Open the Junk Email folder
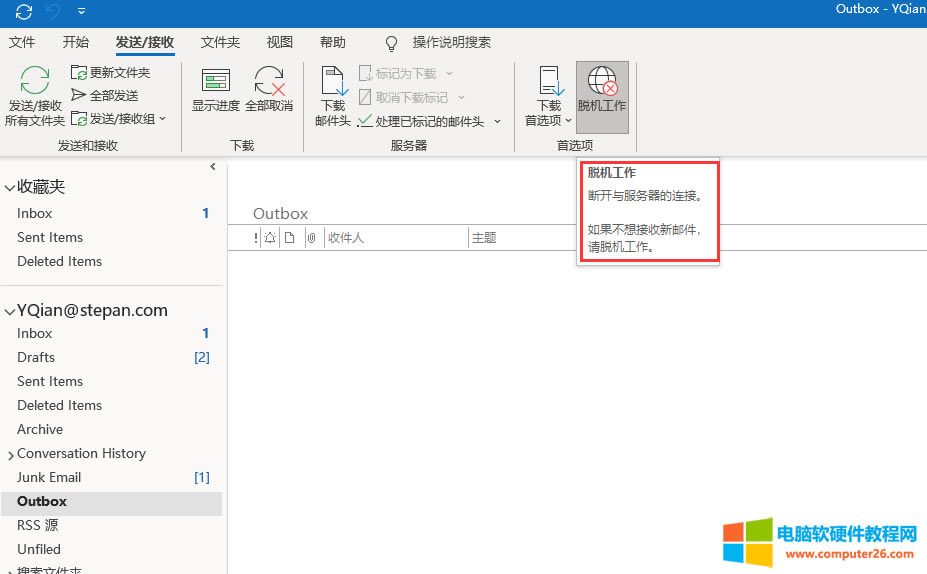Viewport: 927px width, 574px height. (x=111, y=477)
